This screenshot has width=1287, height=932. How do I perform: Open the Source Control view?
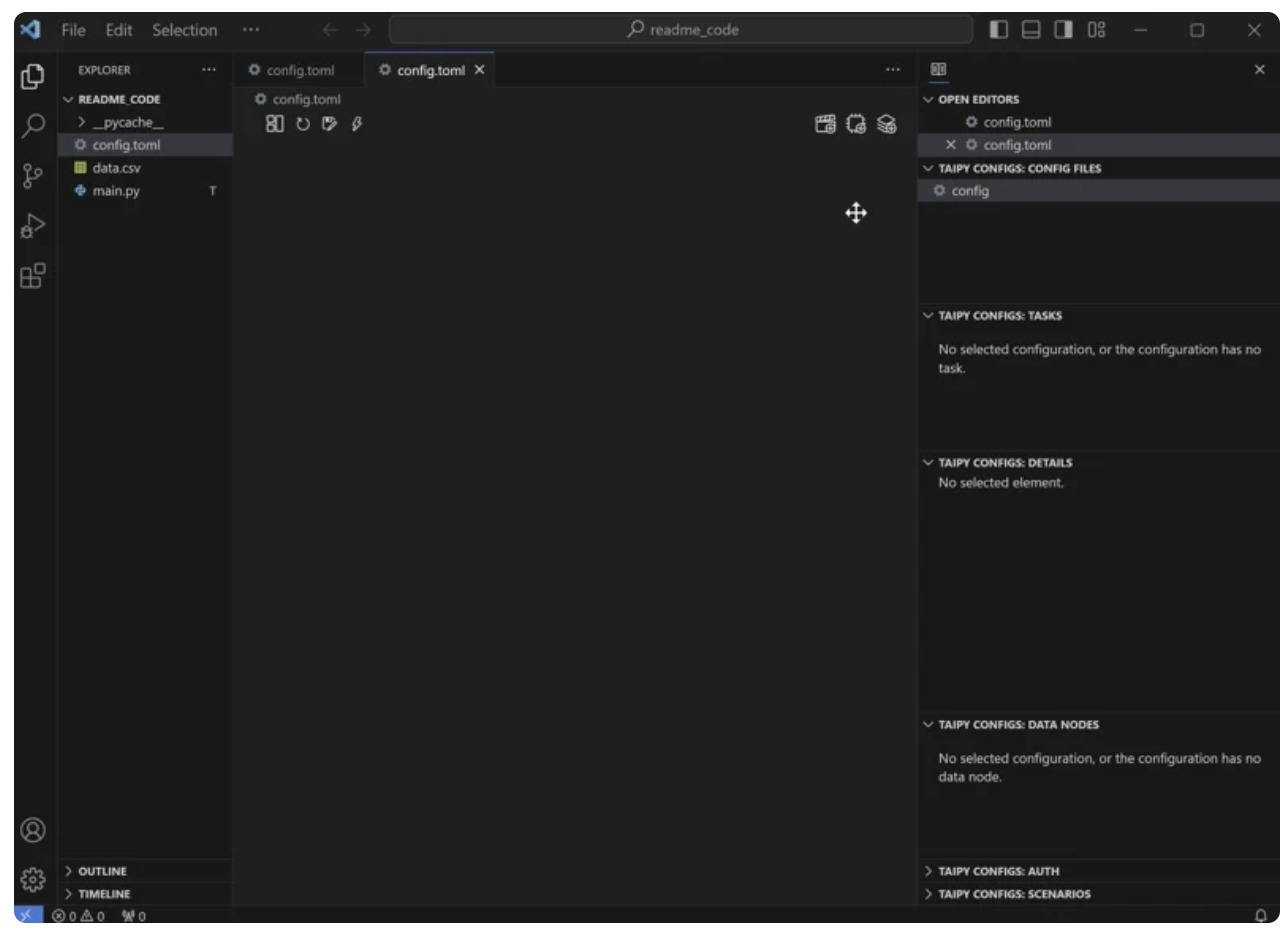pos(34,177)
